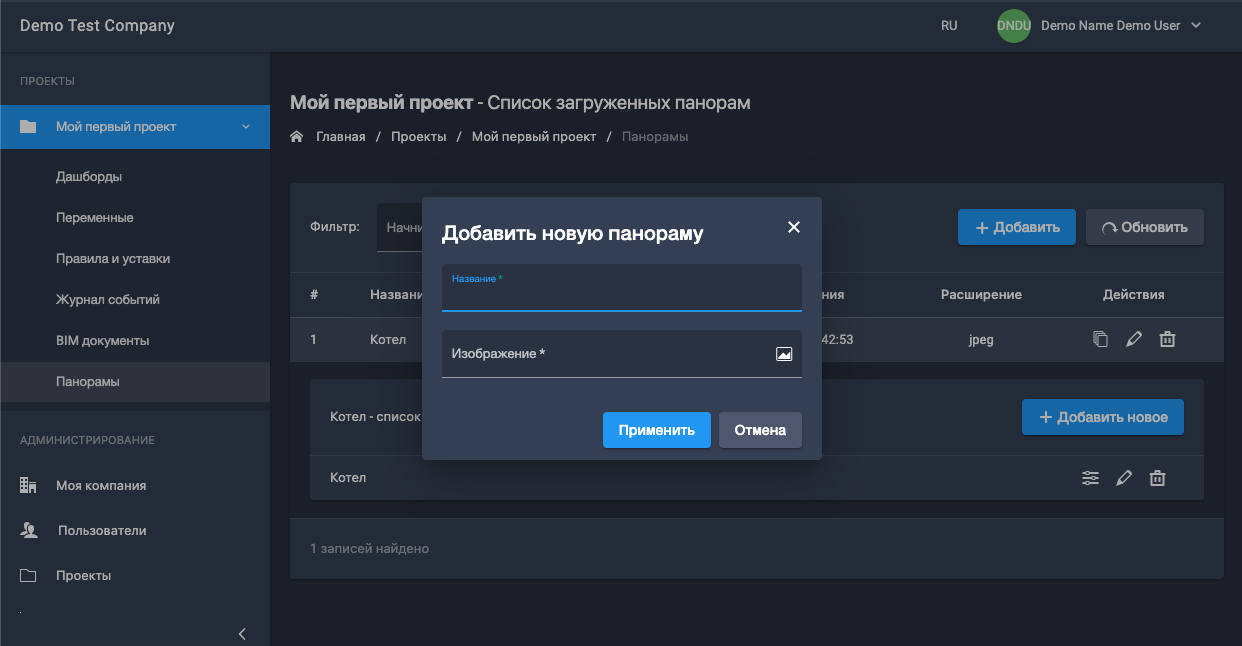
Task: Open Дашборды in the sidebar
Action: 89,177
